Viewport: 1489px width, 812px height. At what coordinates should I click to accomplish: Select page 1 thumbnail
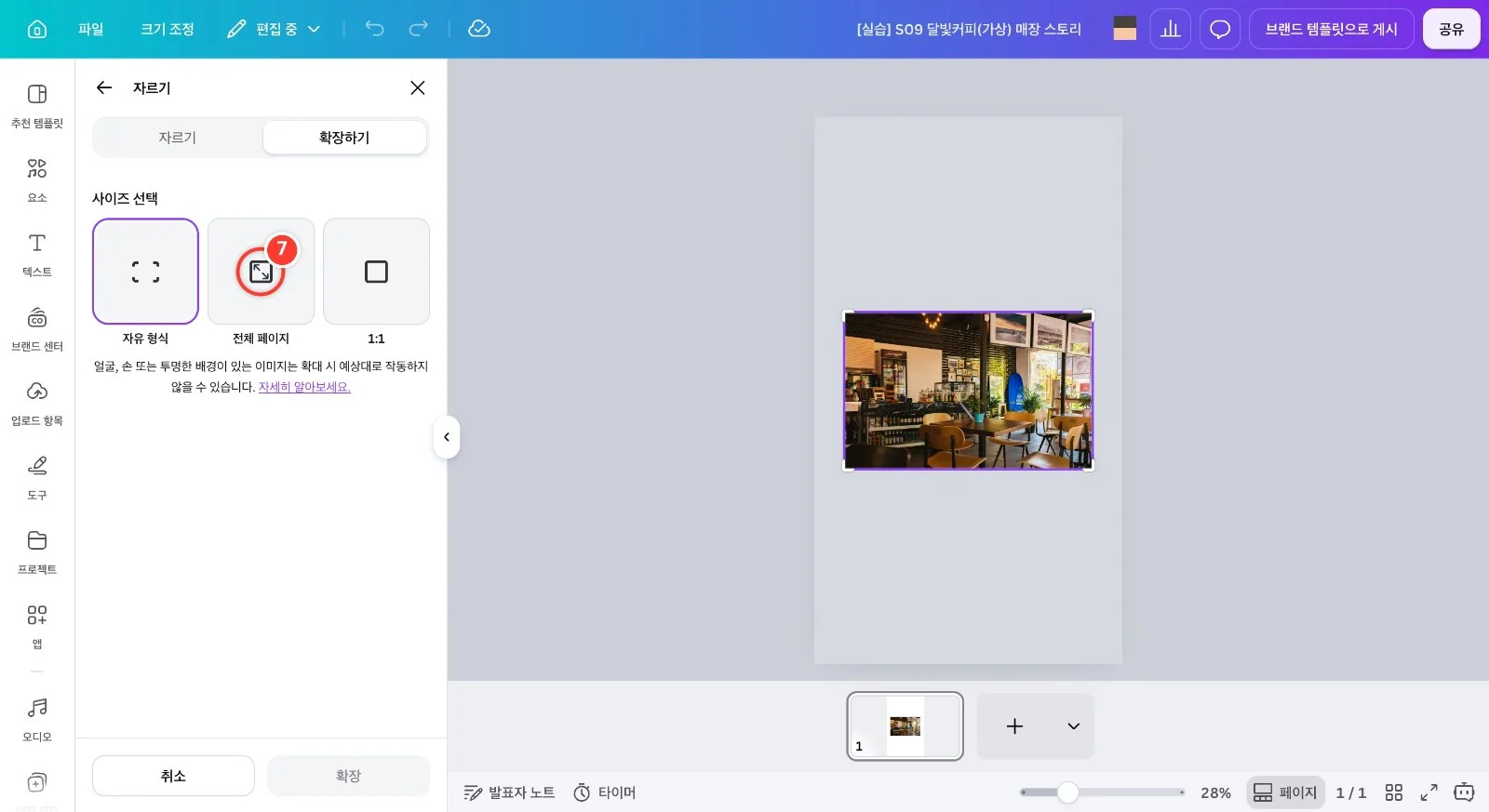[905, 726]
